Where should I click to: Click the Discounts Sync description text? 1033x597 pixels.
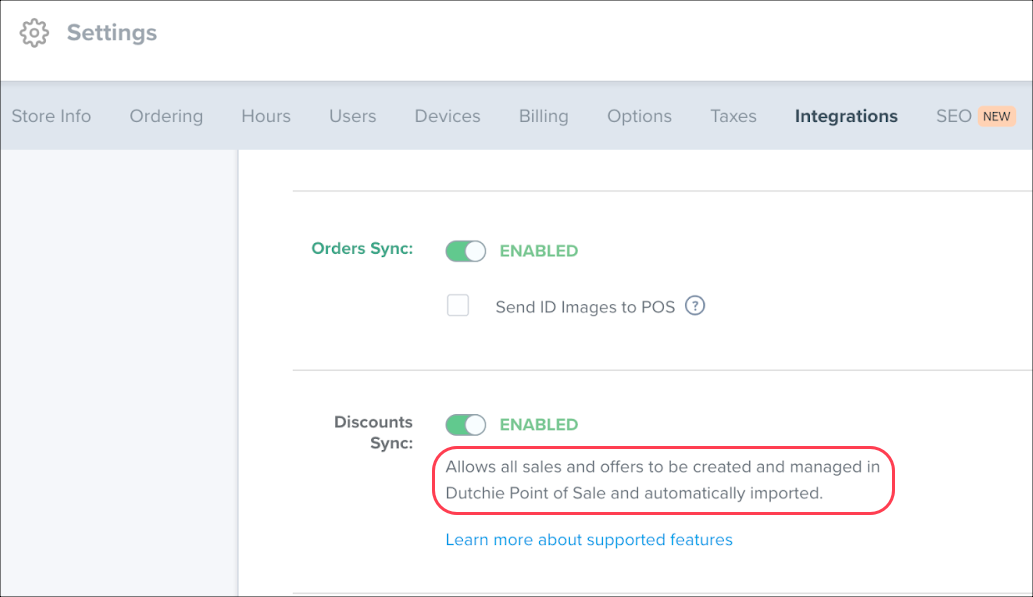click(x=663, y=480)
